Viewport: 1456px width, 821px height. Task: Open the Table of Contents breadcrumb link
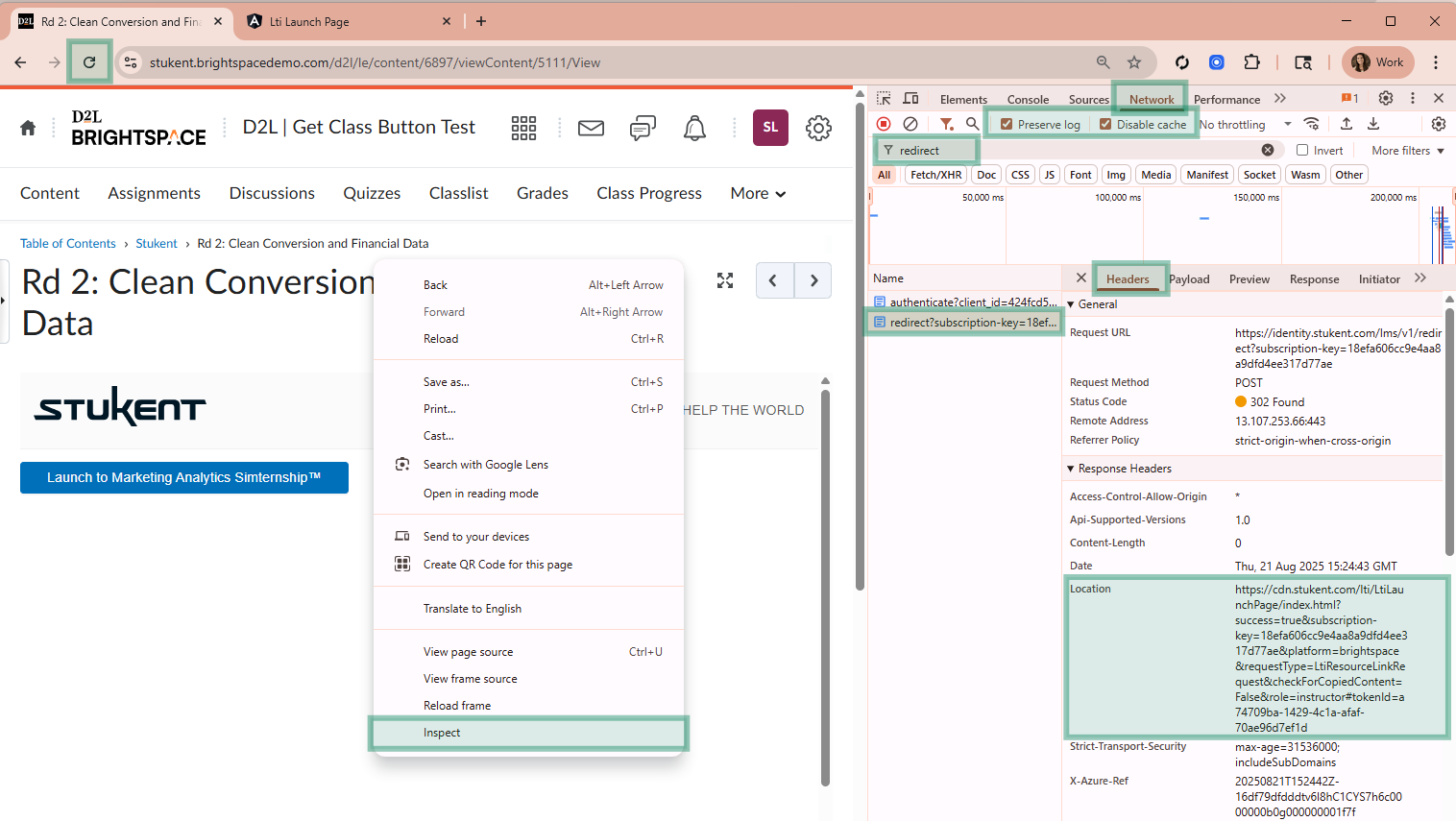tap(68, 244)
